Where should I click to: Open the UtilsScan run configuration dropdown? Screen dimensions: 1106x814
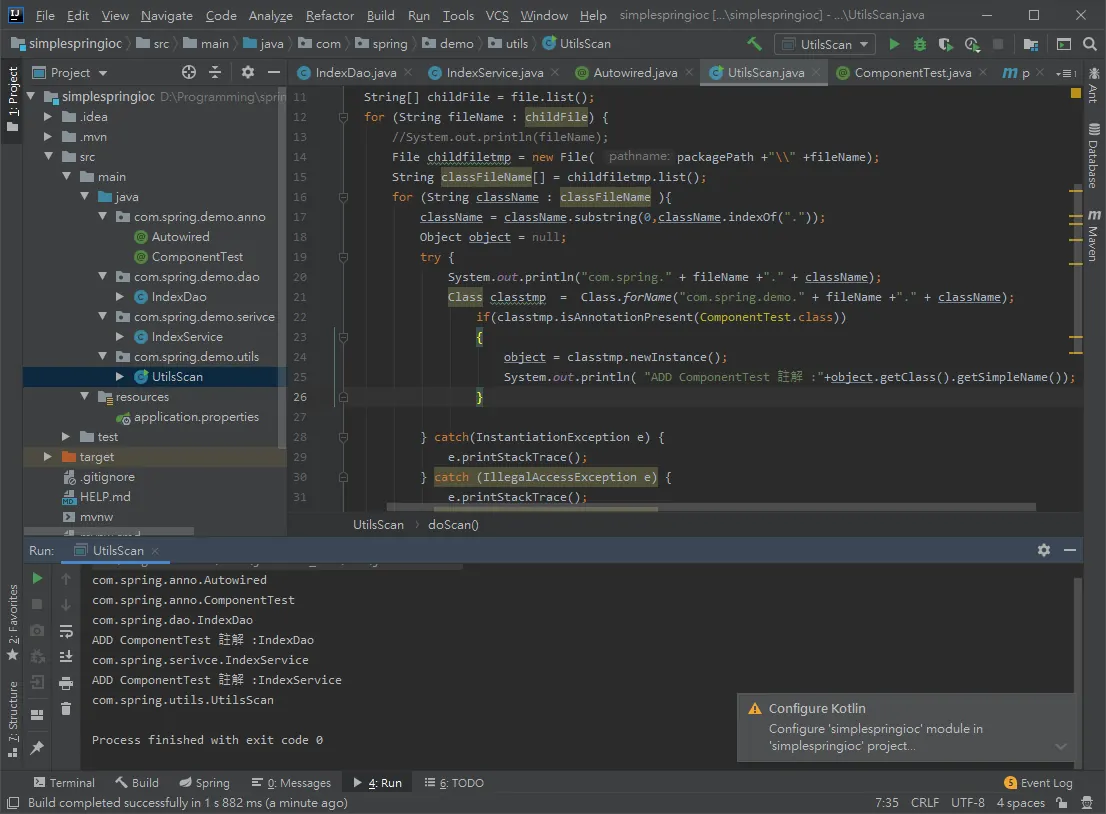825,44
